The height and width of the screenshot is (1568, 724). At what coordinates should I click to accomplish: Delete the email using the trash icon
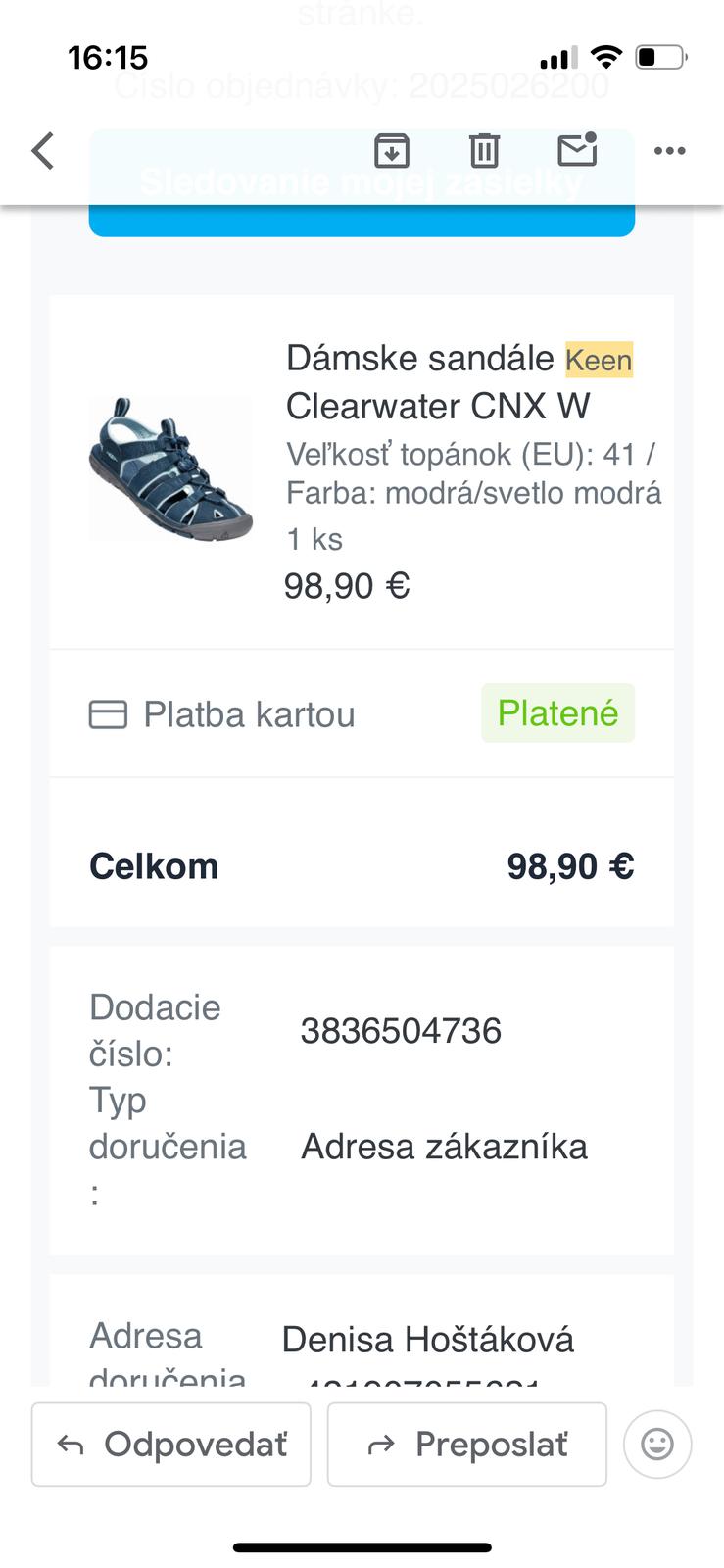(484, 151)
